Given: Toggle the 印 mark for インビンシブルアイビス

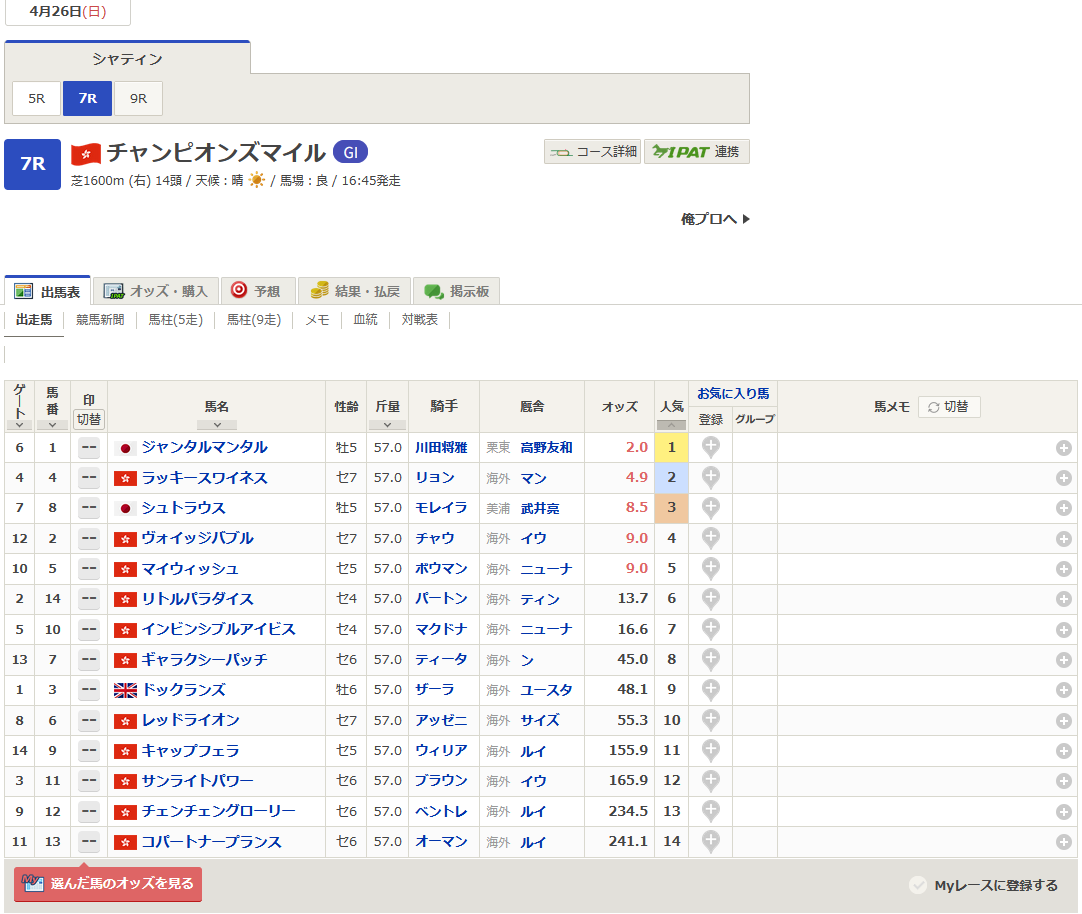Looking at the screenshot, I should (89, 630).
